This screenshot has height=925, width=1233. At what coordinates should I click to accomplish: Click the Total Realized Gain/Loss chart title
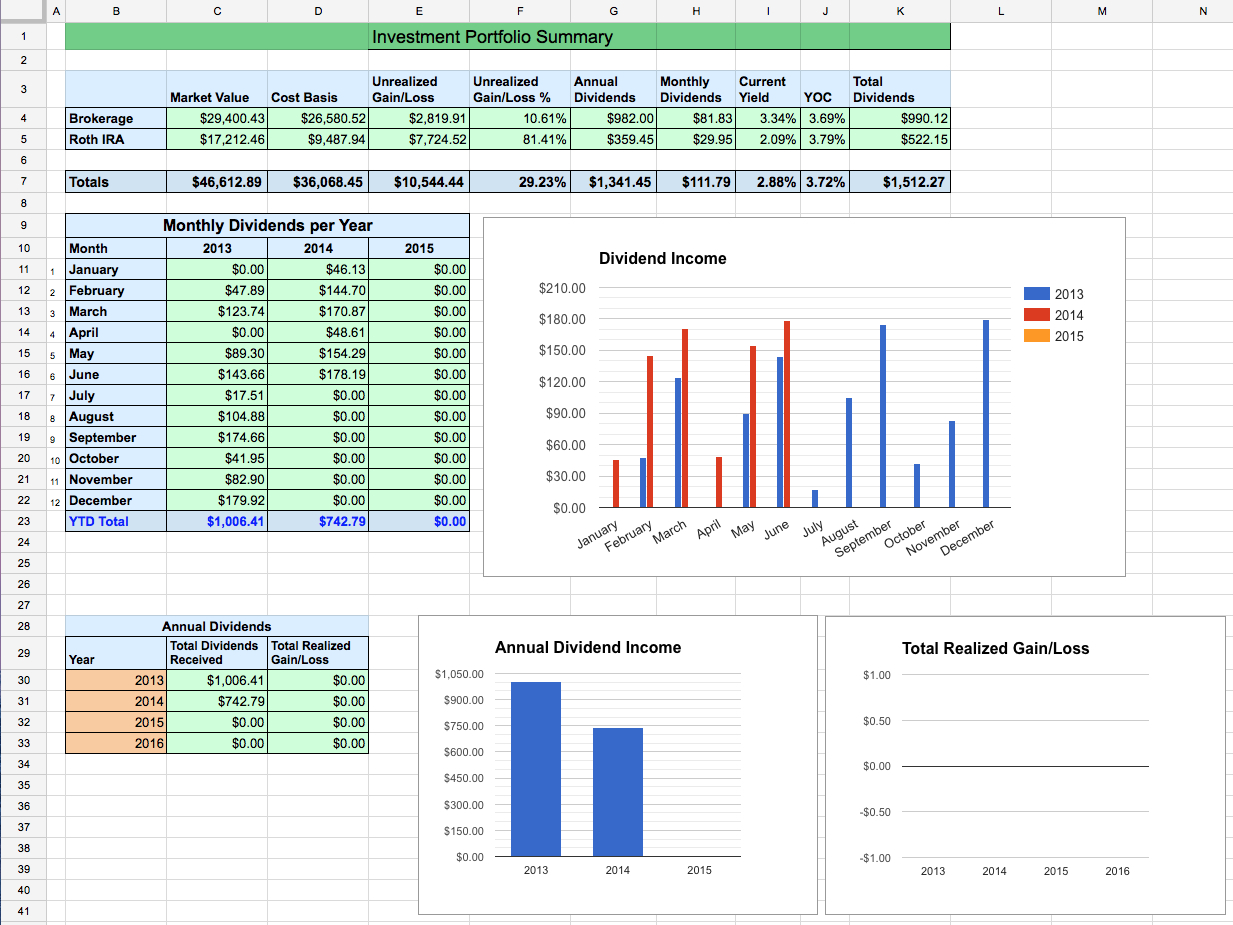[995, 649]
